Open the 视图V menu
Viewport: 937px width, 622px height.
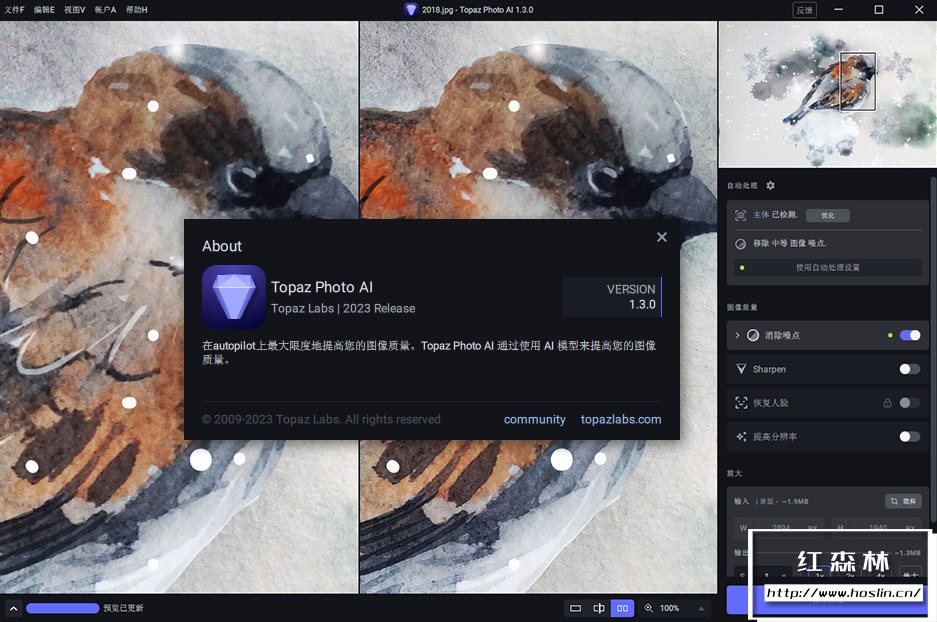pos(75,10)
